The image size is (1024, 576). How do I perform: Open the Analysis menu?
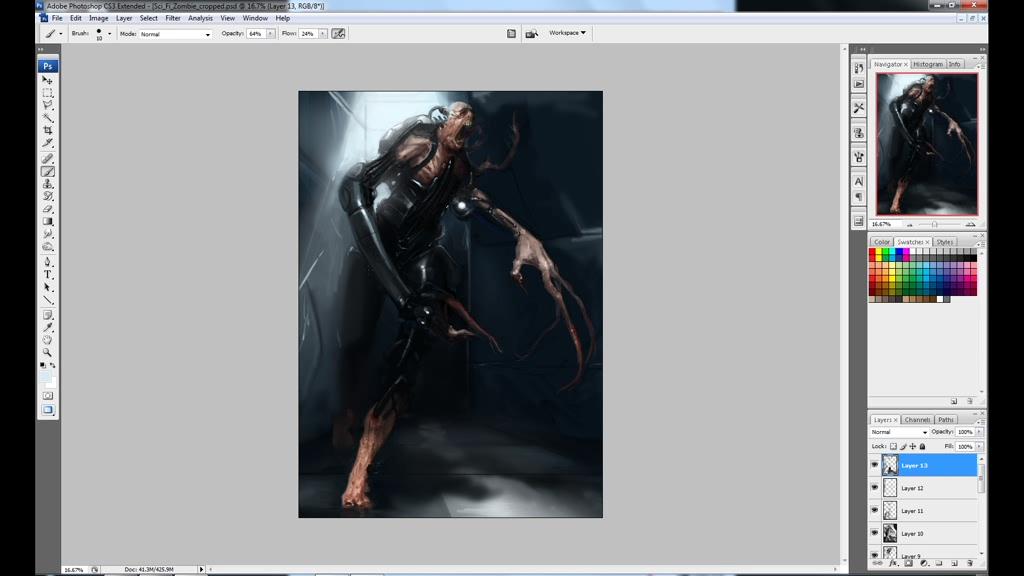200,18
